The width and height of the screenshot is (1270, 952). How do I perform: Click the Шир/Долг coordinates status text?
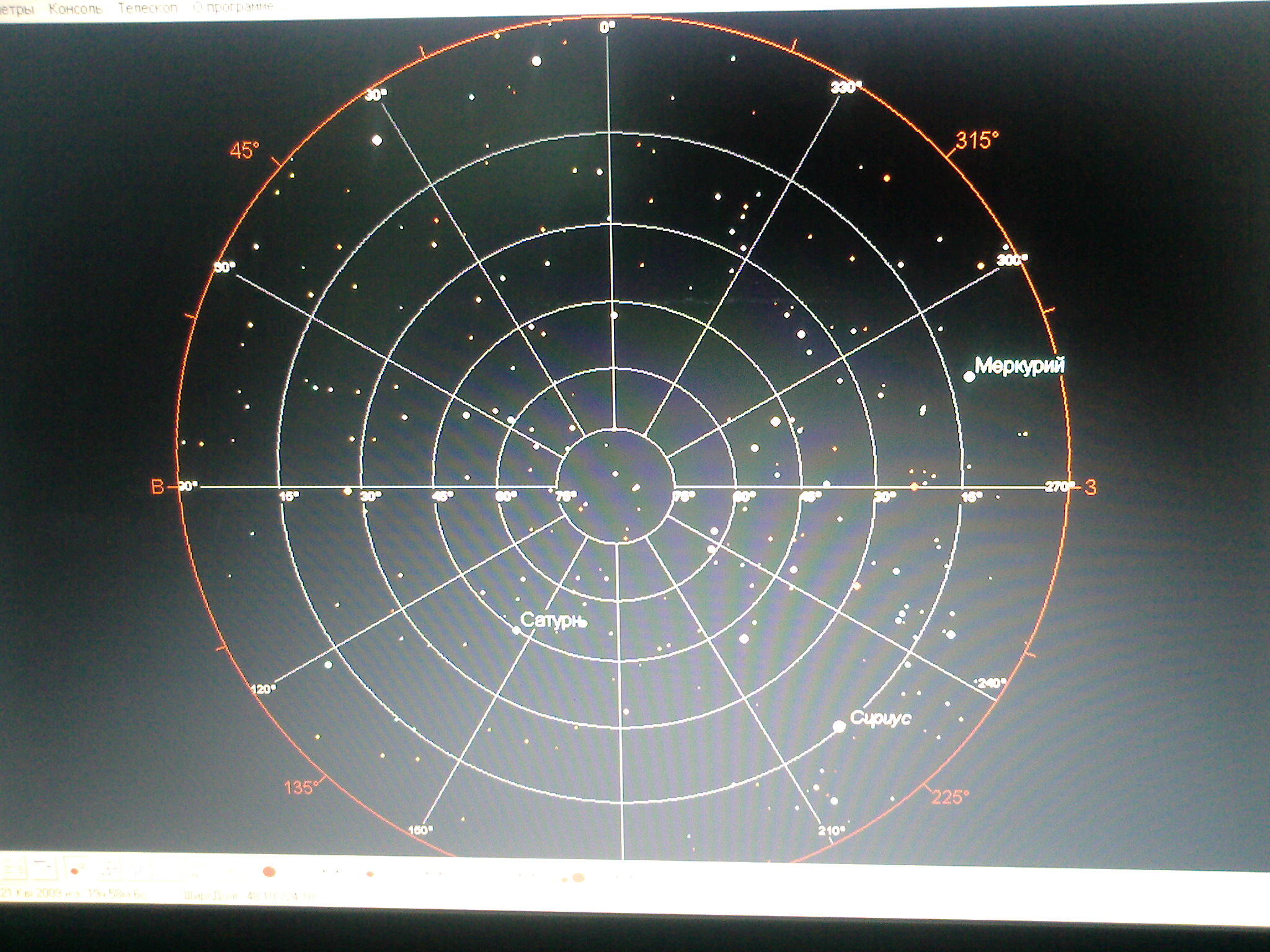(x=250, y=896)
